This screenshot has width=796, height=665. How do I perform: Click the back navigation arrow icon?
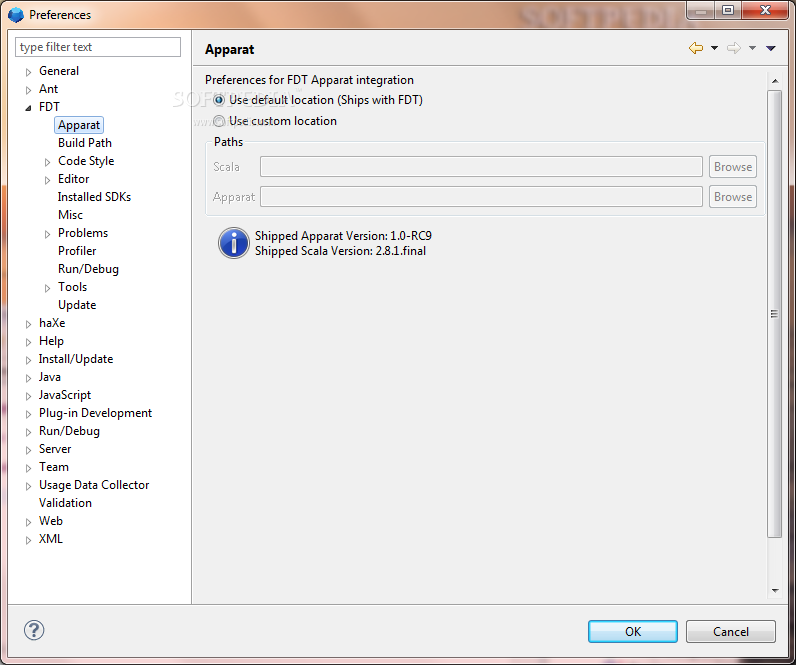[x=696, y=48]
